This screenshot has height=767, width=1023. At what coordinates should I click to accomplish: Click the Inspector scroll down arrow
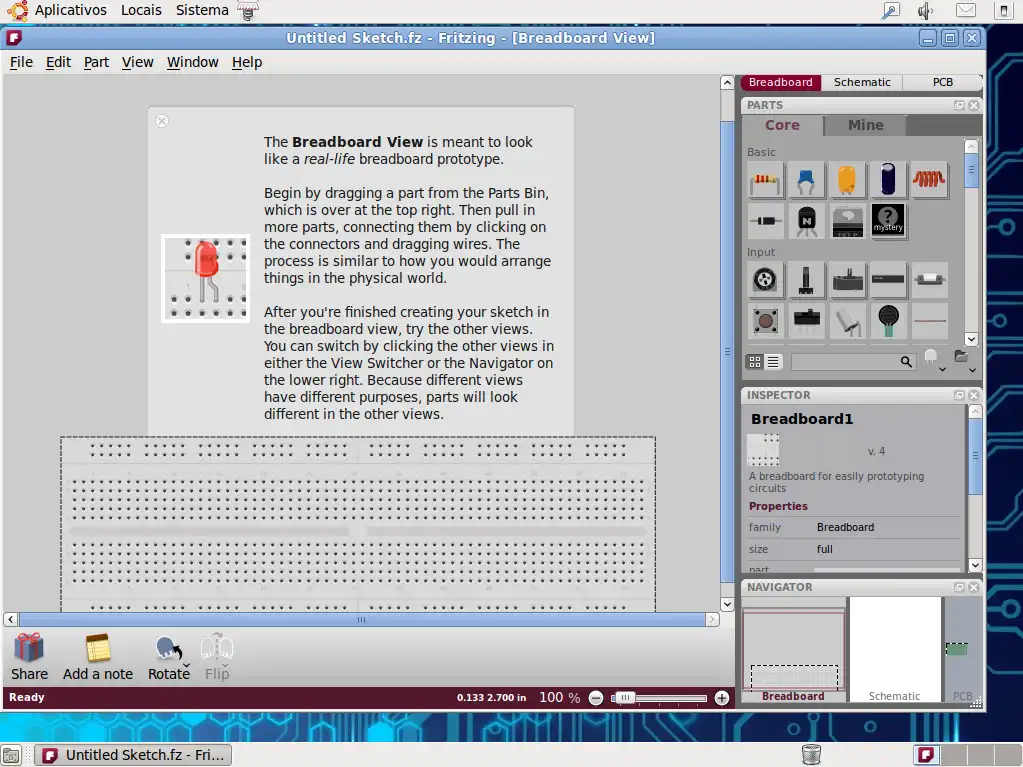click(x=975, y=565)
